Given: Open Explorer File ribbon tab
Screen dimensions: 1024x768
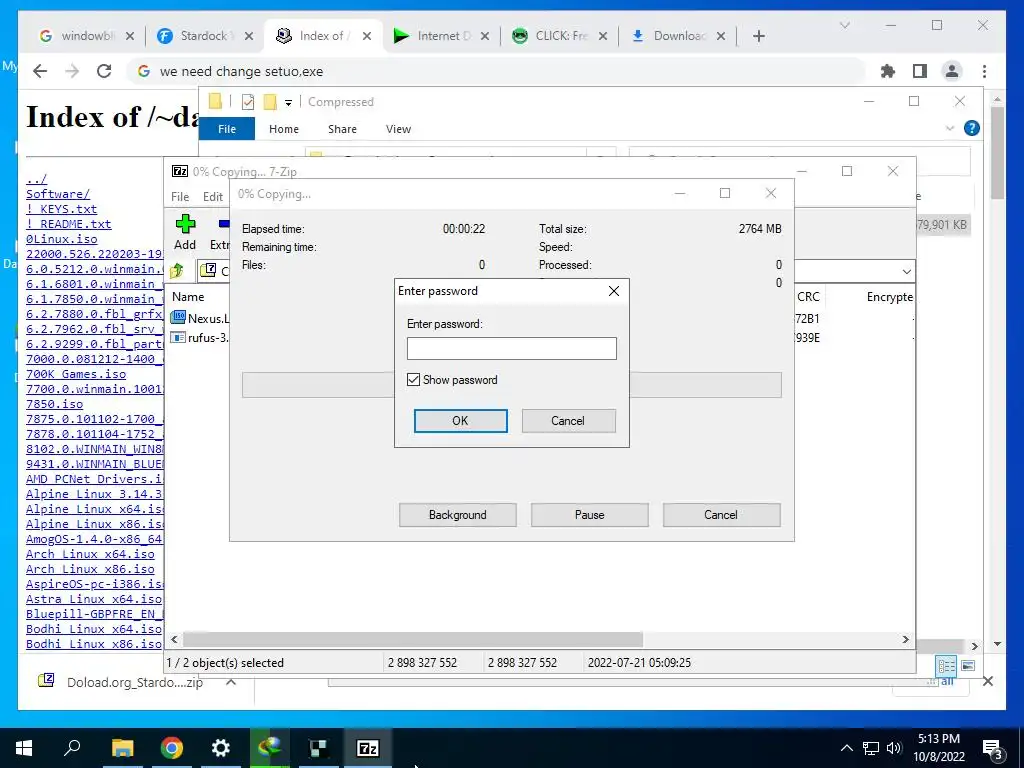Looking at the screenshot, I should click(227, 129).
